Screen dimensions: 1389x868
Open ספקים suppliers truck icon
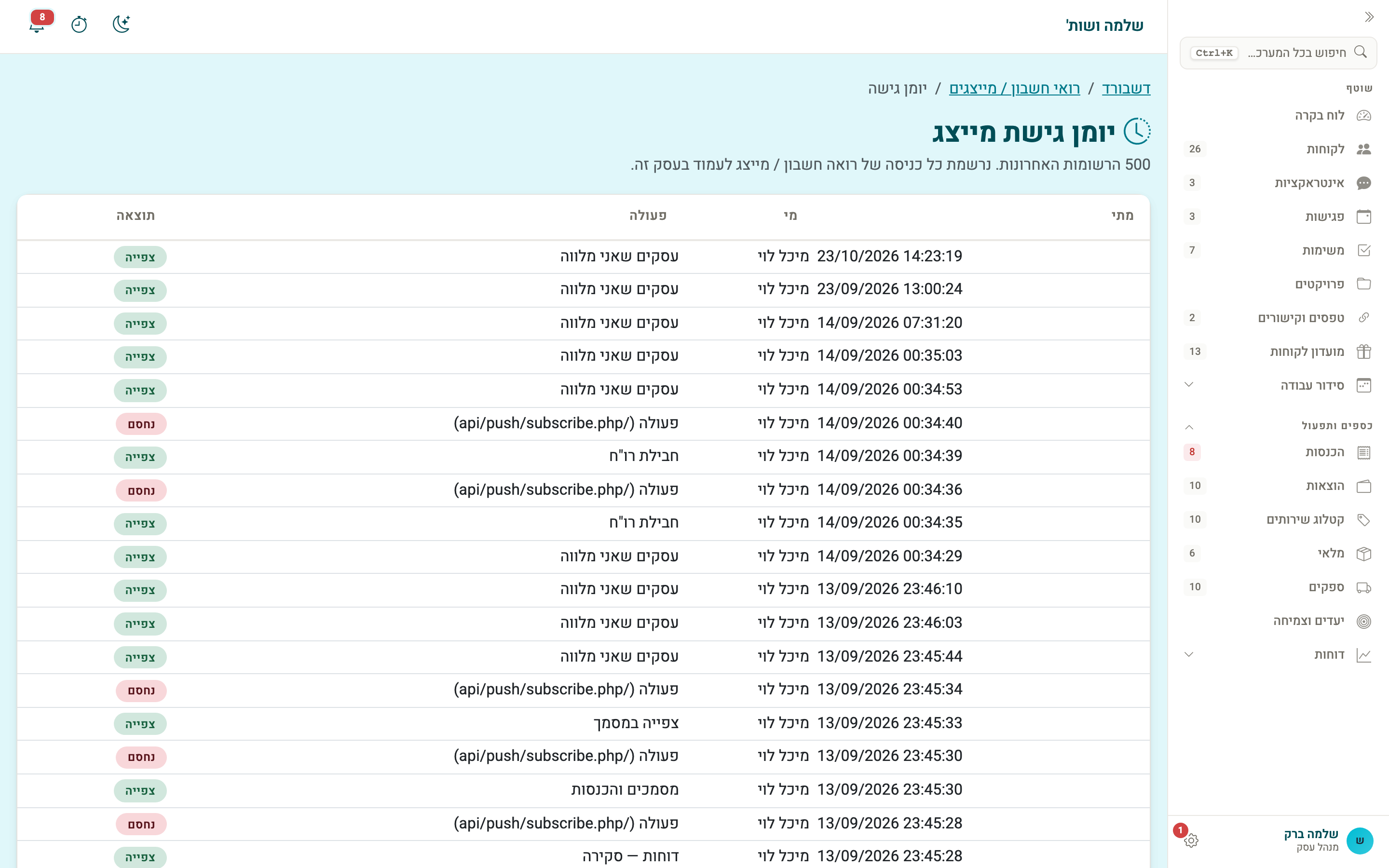tap(1364, 588)
